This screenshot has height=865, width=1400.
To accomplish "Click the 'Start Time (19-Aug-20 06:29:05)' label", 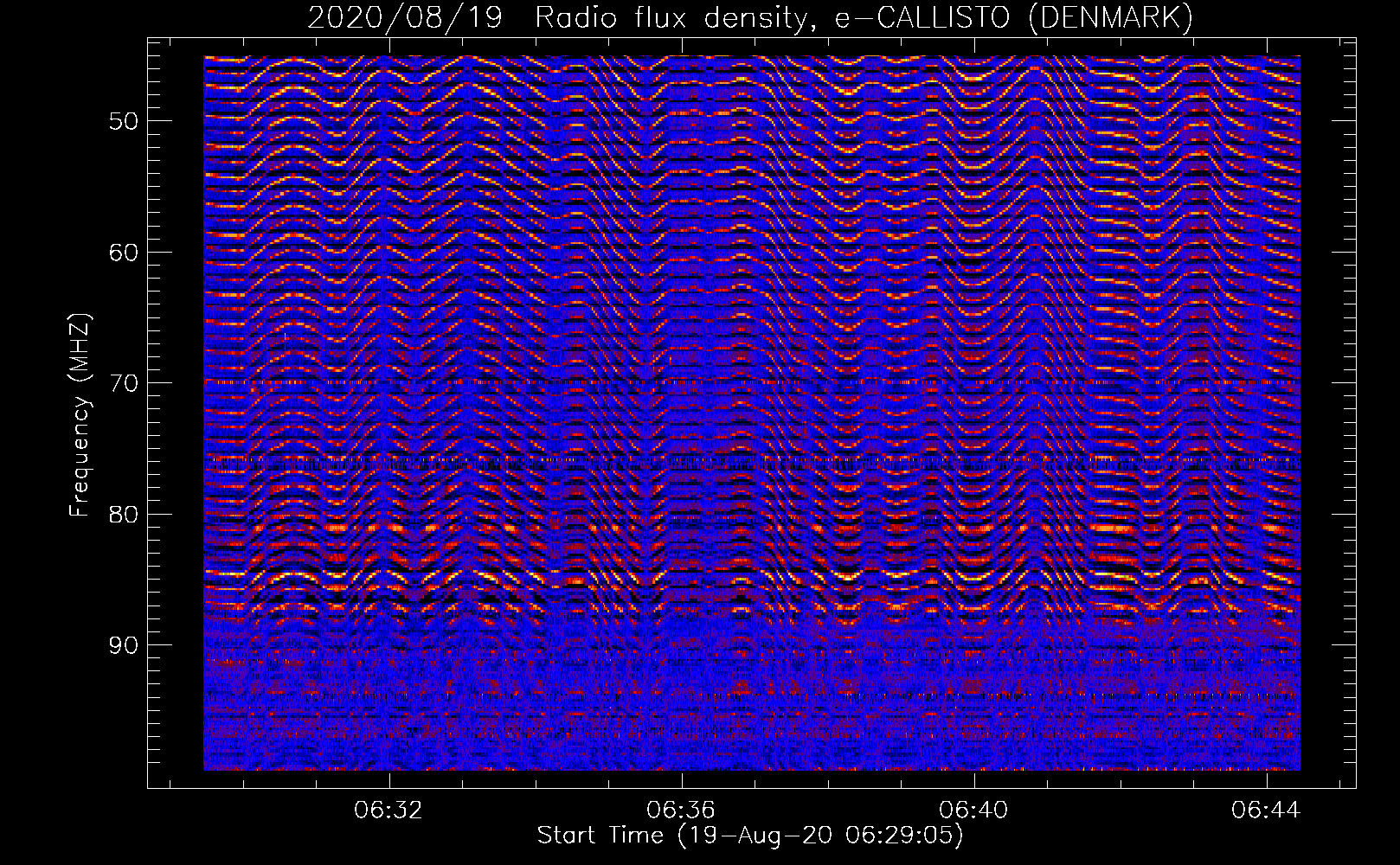I will 750,836.
